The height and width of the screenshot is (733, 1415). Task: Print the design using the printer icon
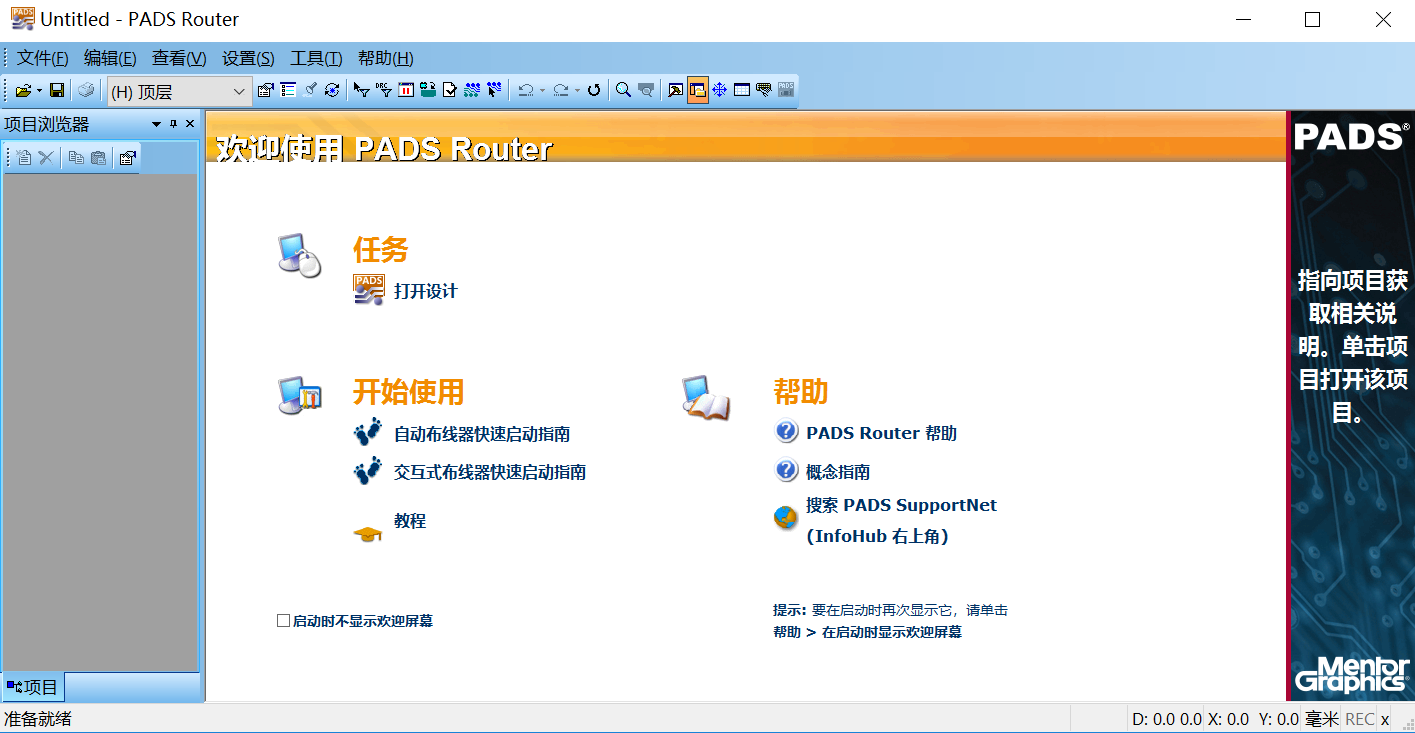point(86,90)
